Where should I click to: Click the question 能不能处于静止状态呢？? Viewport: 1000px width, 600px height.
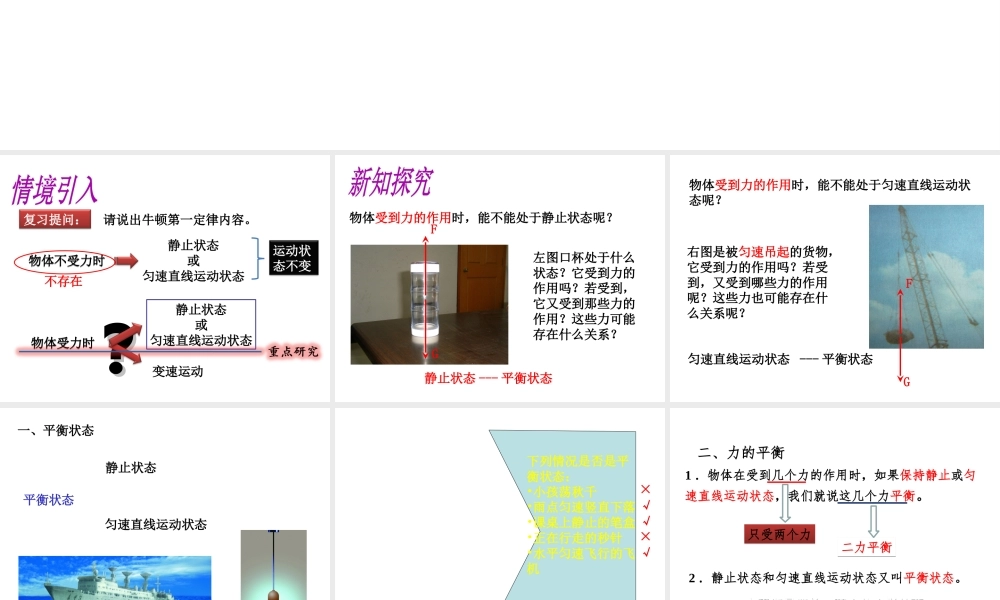(x=546, y=217)
